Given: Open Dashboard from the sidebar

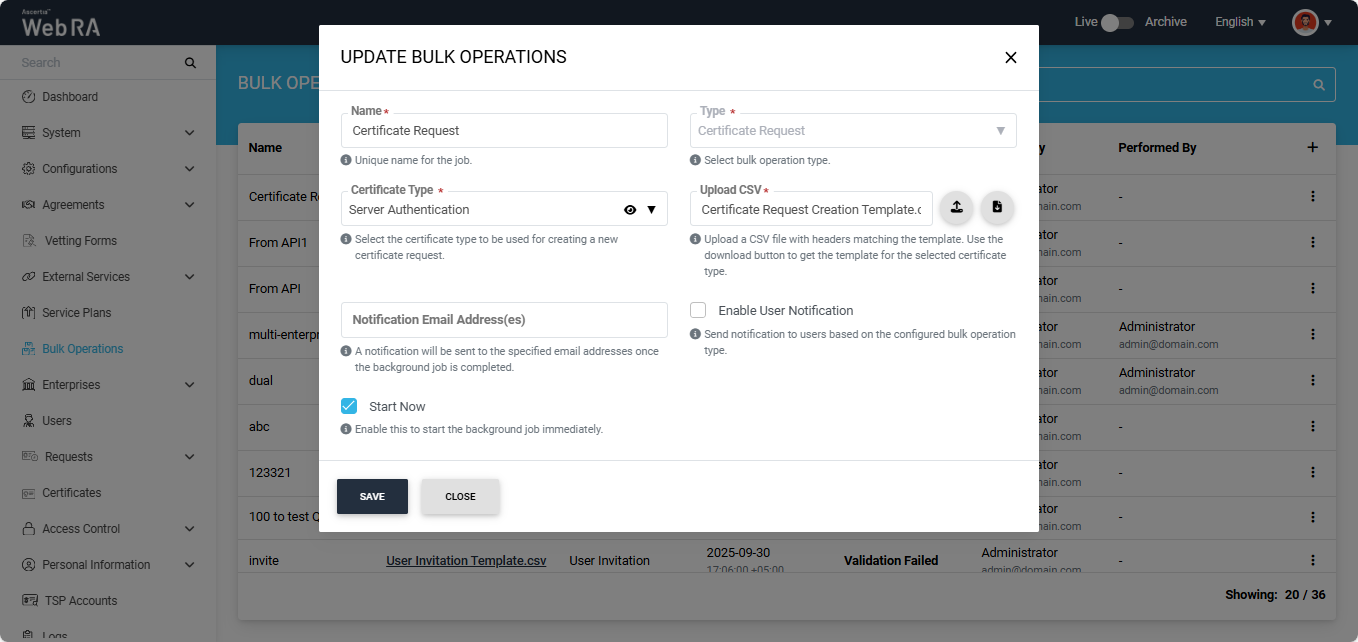Looking at the screenshot, I should tap(70, 97).
